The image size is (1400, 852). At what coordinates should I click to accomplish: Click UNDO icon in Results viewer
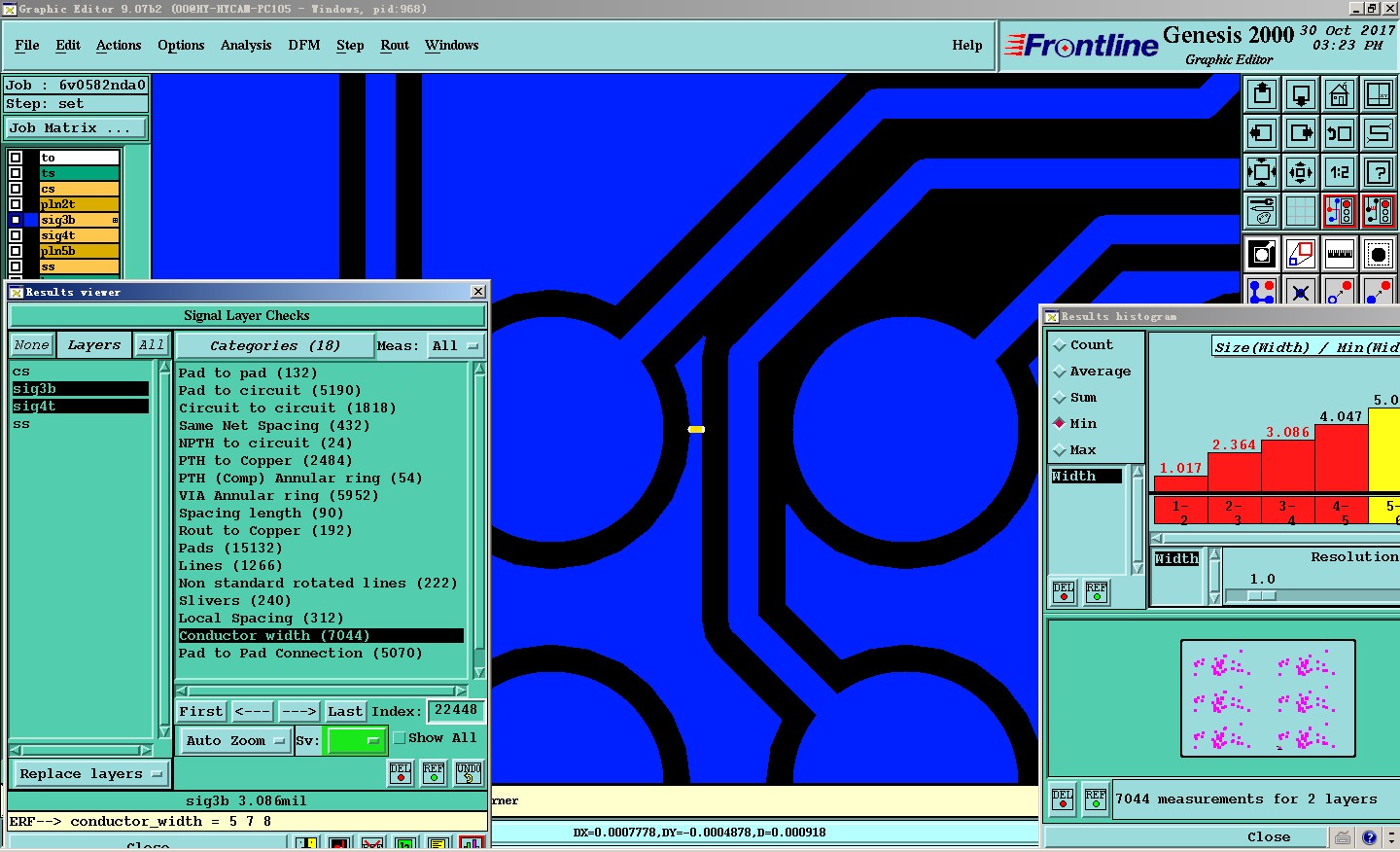[x=469, y=773]
